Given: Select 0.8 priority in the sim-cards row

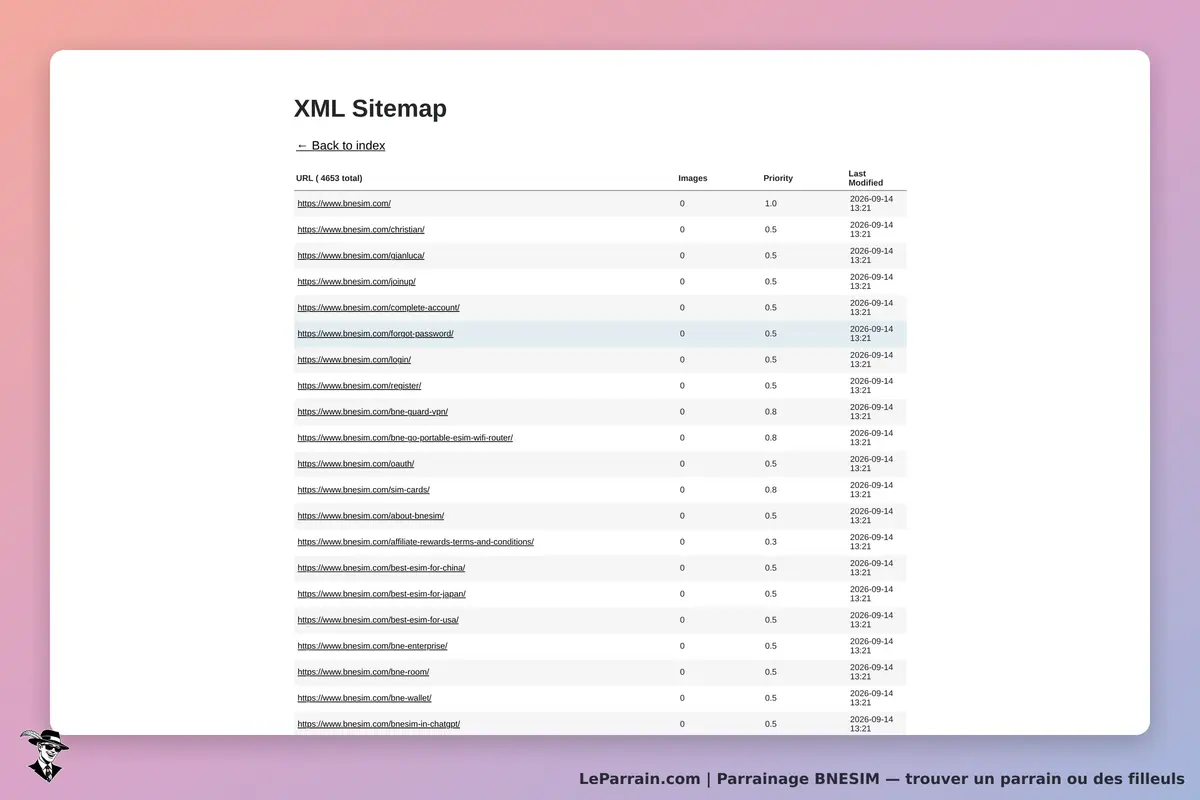Looking at the screenshot, I should (x=771, y=490).
